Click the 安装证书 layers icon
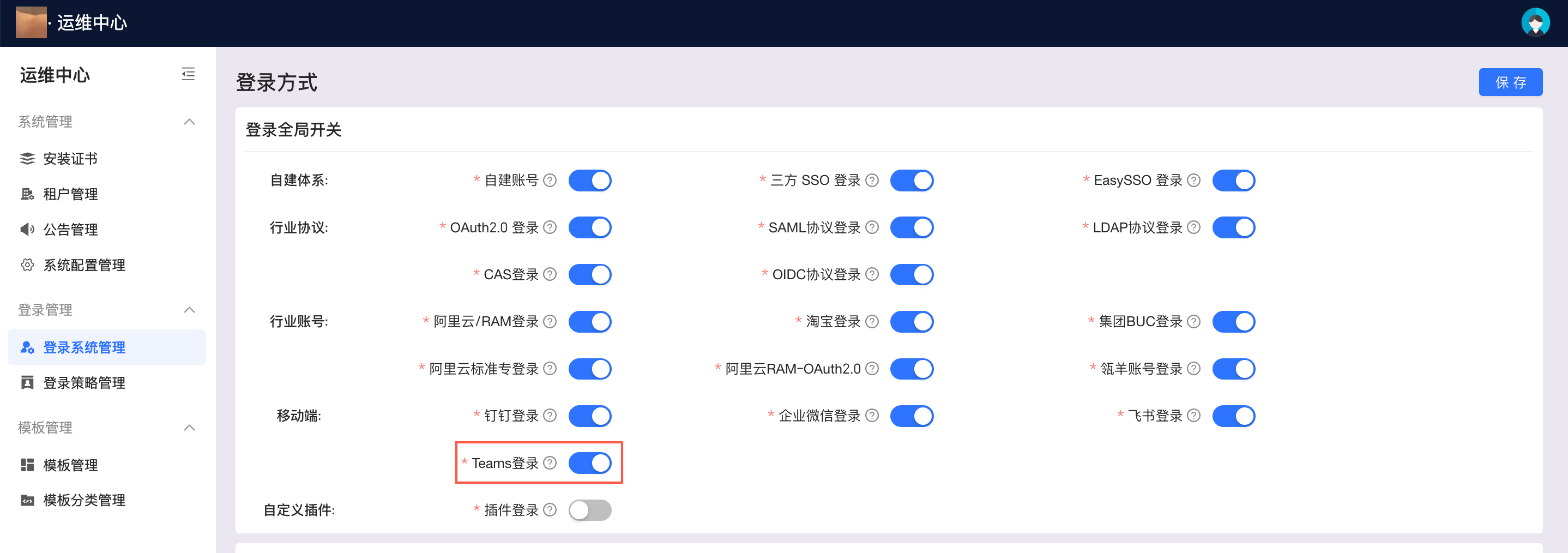 pyautogui.click(x=27, y=159)
